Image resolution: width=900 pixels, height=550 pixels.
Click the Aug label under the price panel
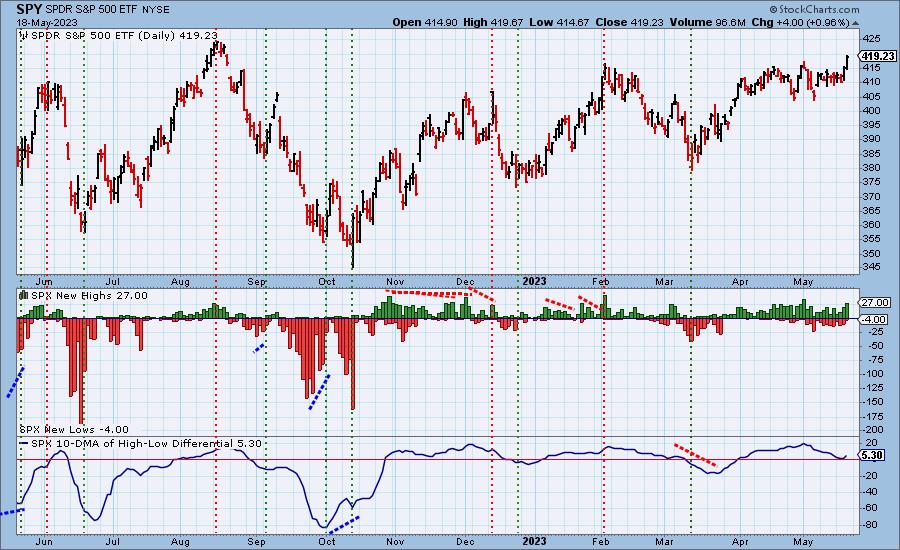[x=180, y=282]
